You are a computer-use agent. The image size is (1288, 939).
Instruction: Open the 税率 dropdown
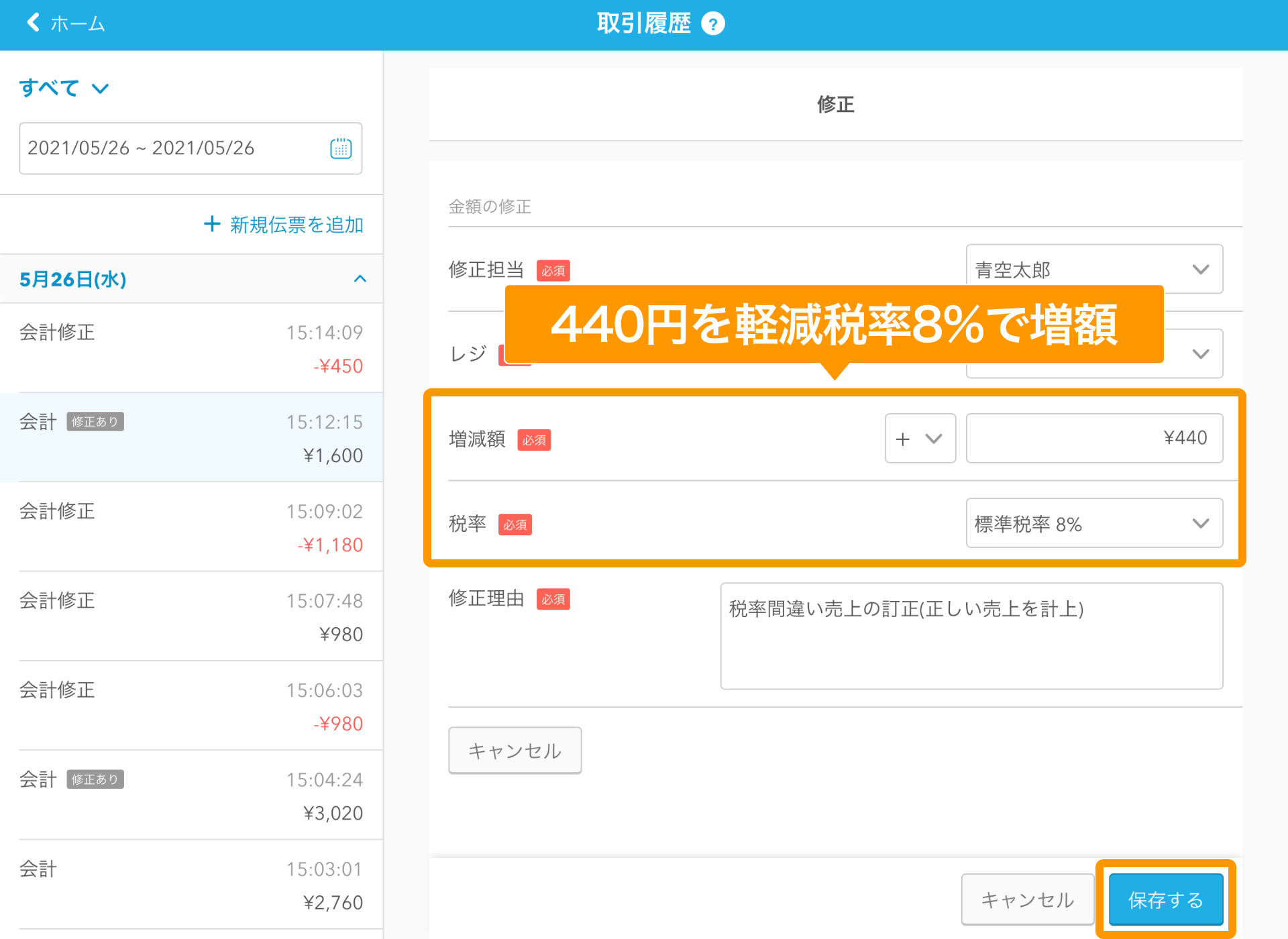coord(1094,523)
